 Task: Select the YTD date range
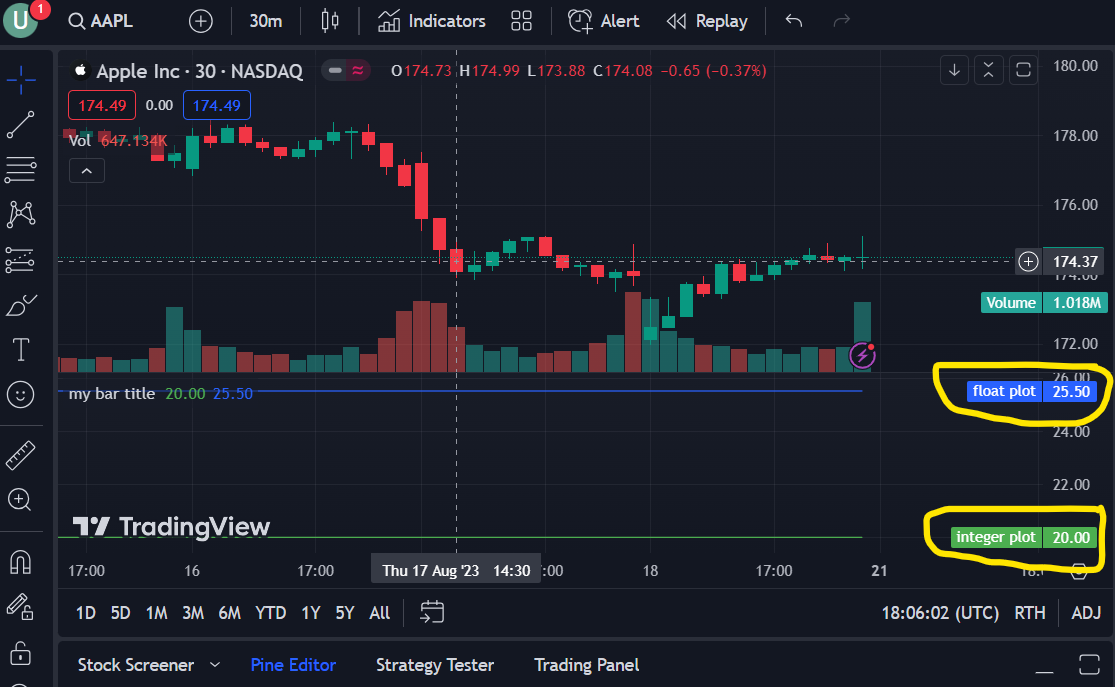(x=270, y=613)
